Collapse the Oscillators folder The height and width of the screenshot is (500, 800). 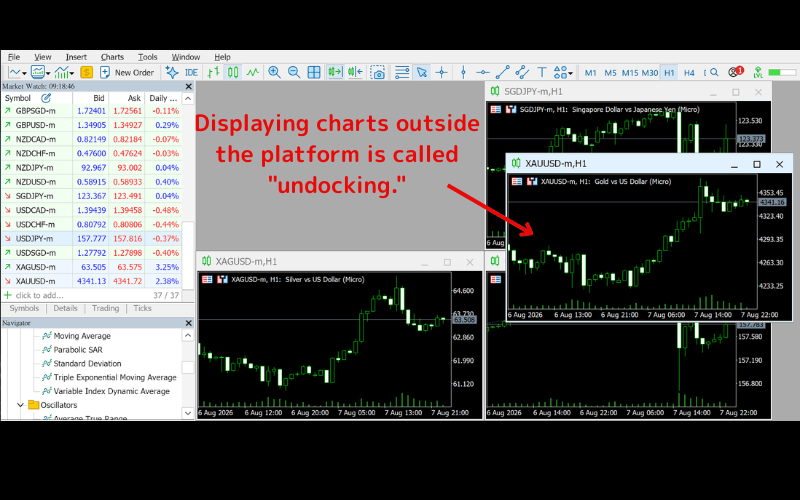tap(20, 405)
